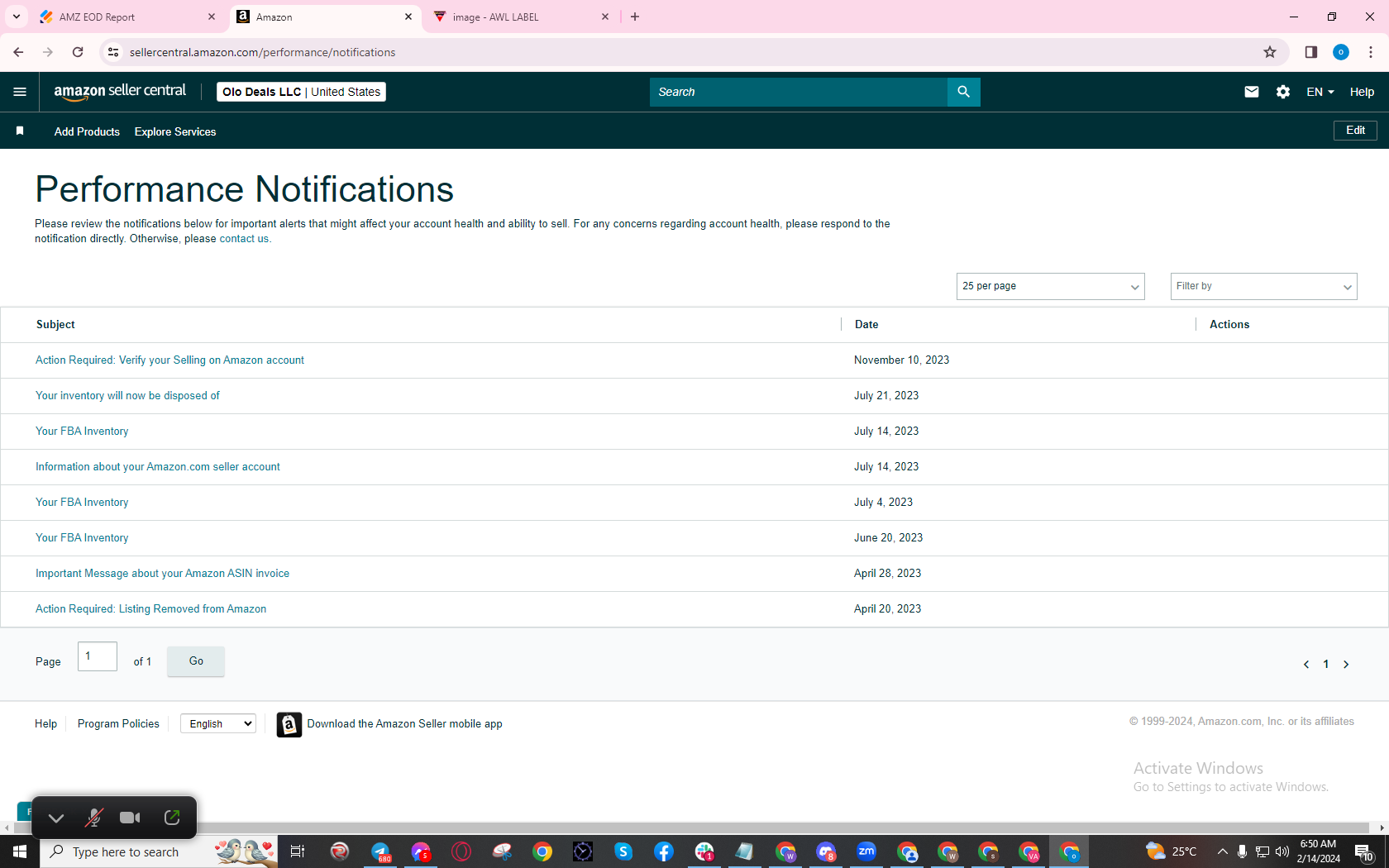
Task: Show hidden system tray icons
Action: point(1222,851)
